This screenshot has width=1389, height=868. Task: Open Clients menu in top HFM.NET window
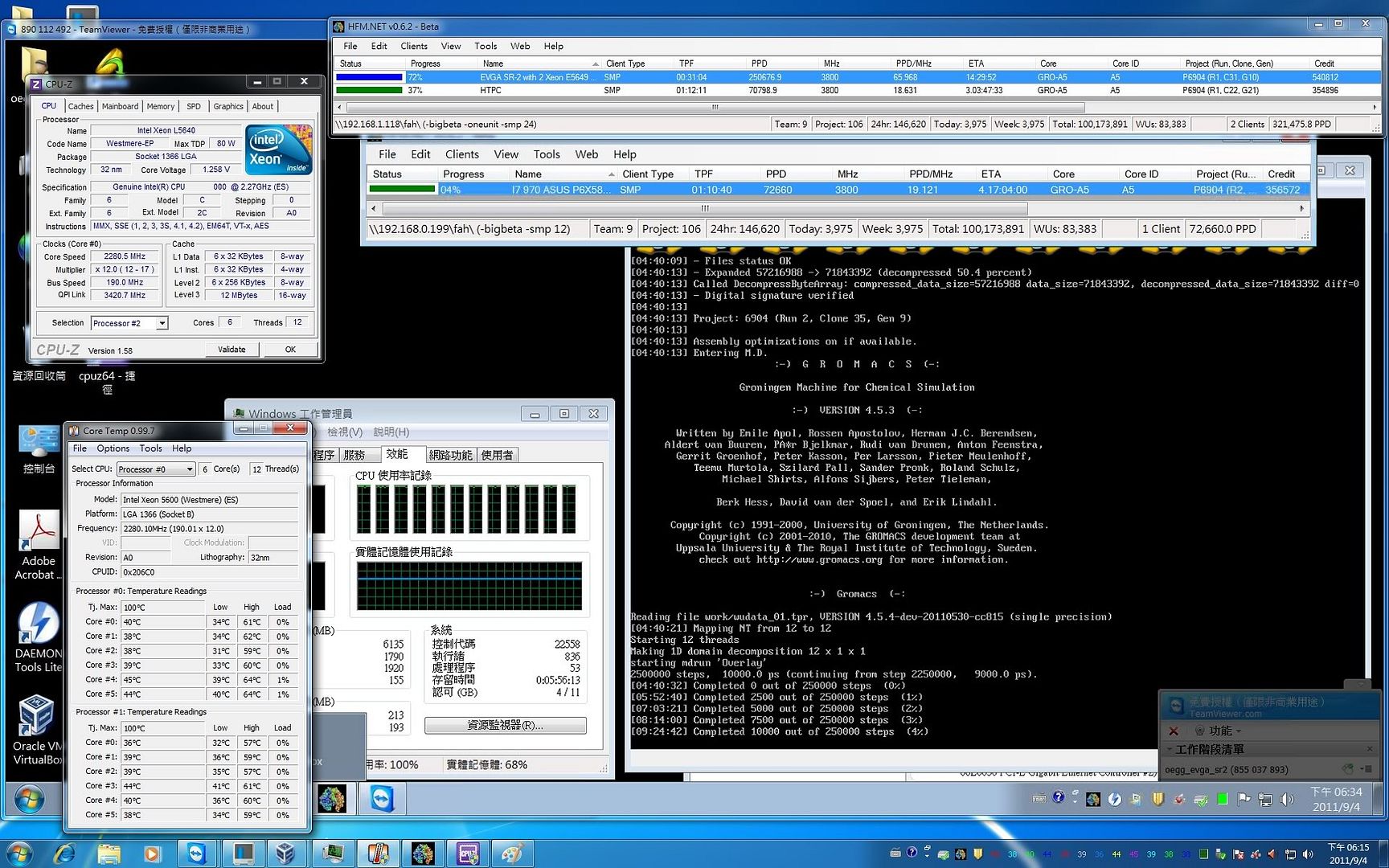(414, 46)
